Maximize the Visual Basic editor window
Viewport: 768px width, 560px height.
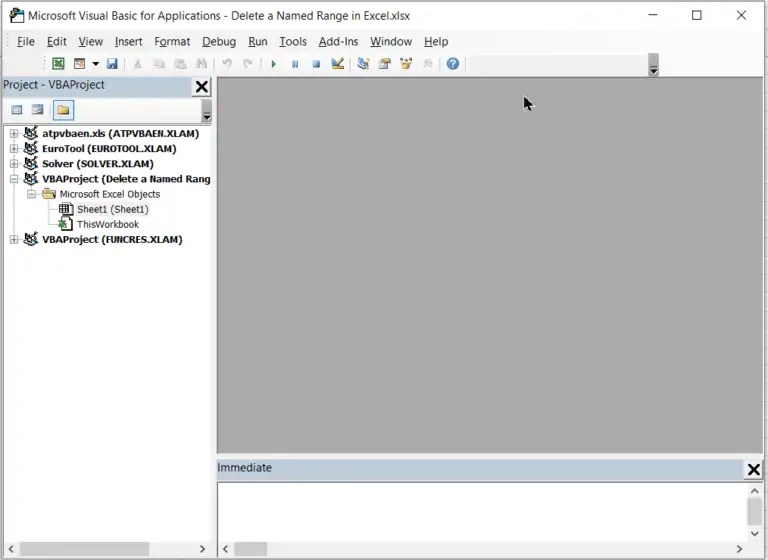(696, 16)
